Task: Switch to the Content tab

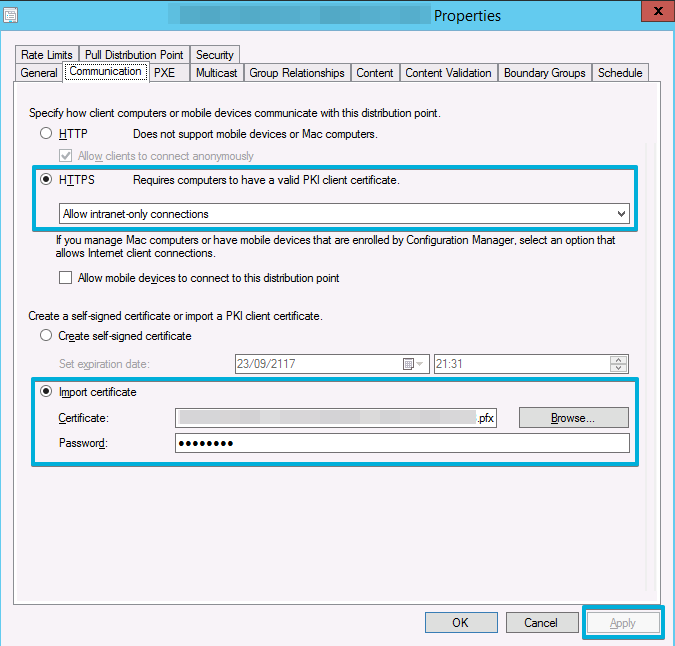Action: [375, 73]
